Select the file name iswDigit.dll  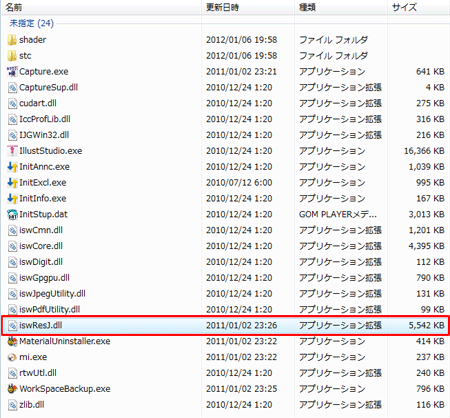point(41,262)
